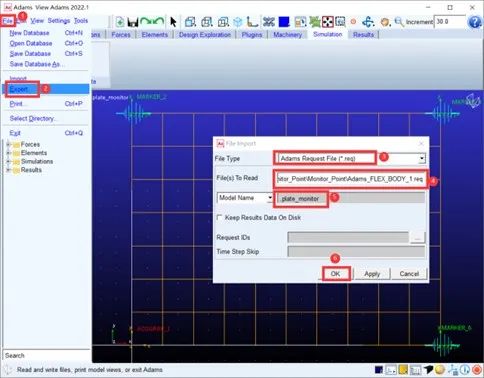Image resolution: width=484 pixels, height=378 pixels.
Task: Click the magnifier zoom icon
Action: point(399,22)
